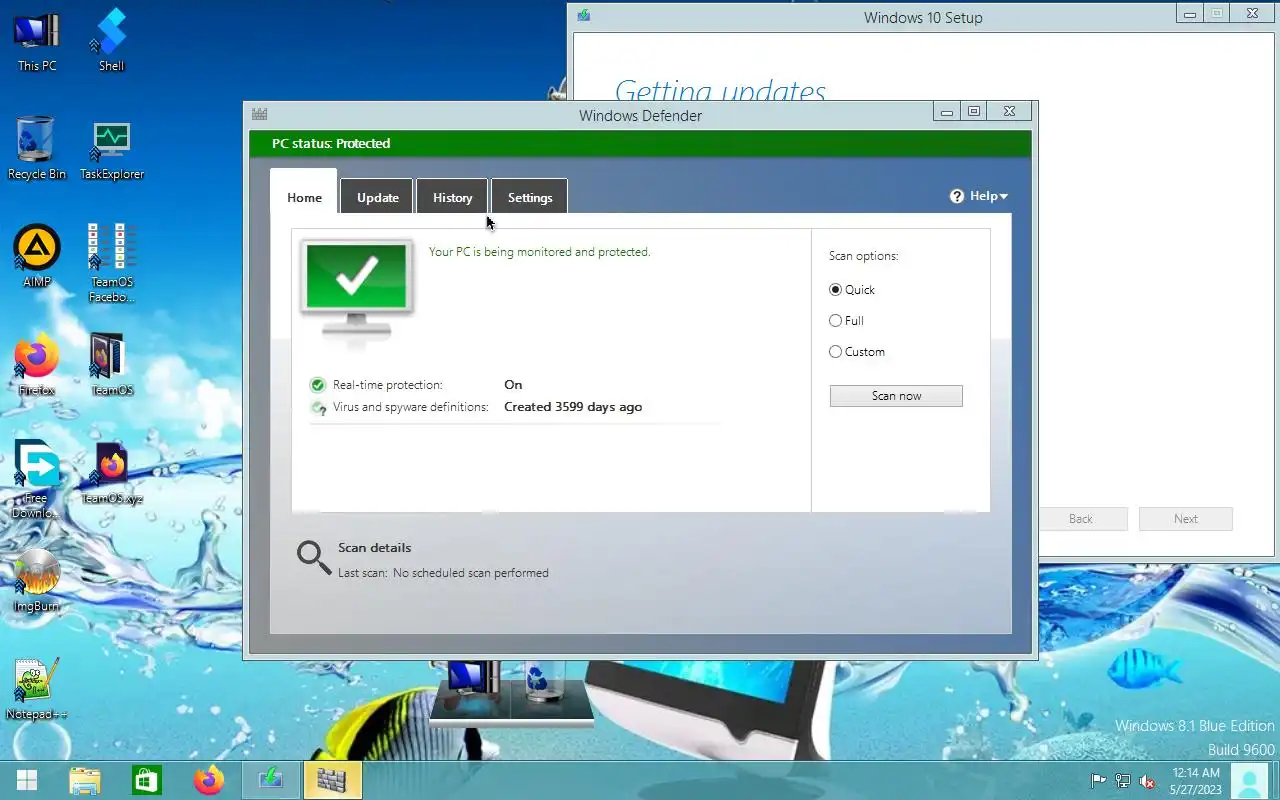Switch to the History tab
The width and height of the screenshot is (1280, 800).
pos(452,197)
